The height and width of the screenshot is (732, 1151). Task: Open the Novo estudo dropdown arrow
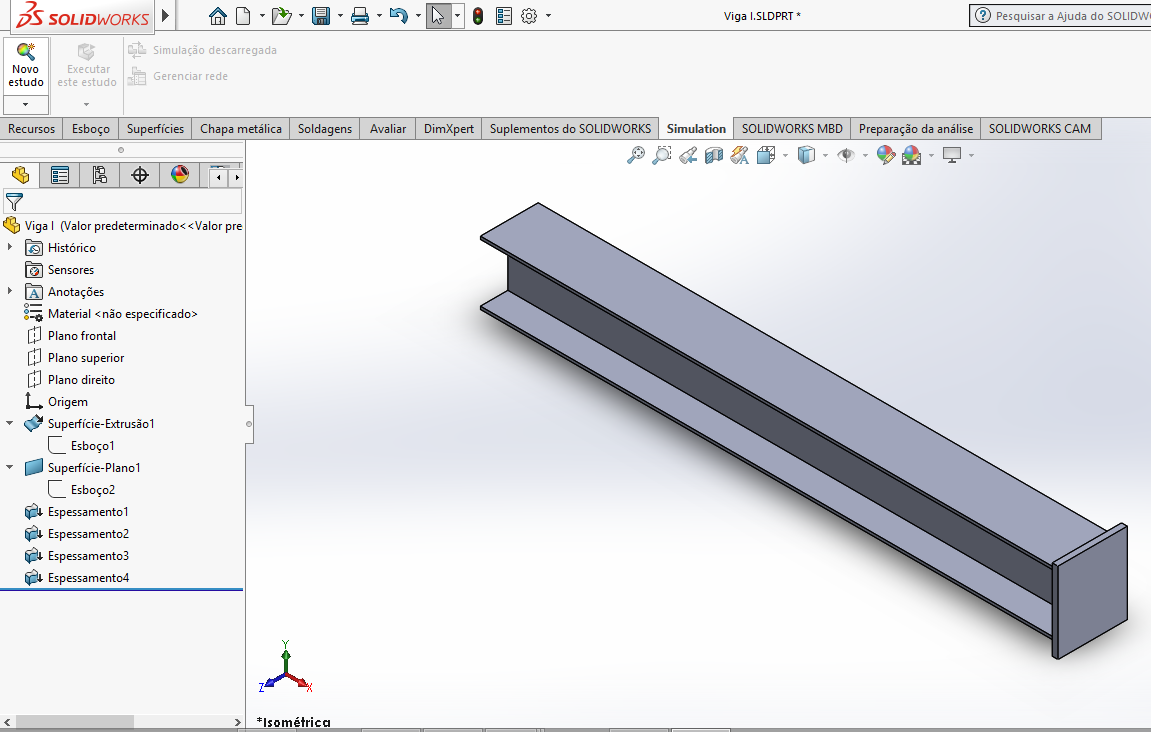(x=26, y=105)
